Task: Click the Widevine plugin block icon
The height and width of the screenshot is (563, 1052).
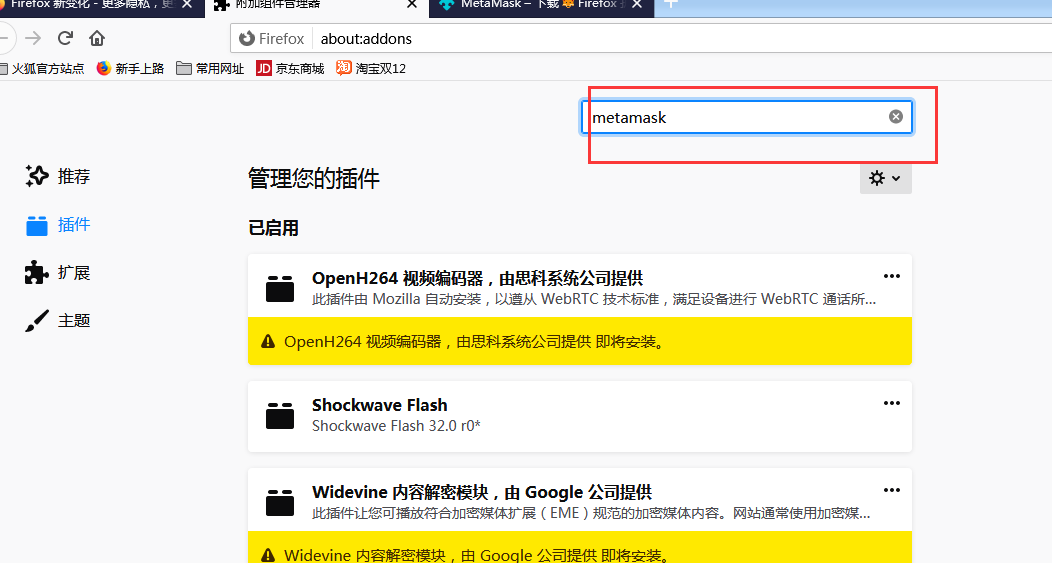Action: coord(280,503)
